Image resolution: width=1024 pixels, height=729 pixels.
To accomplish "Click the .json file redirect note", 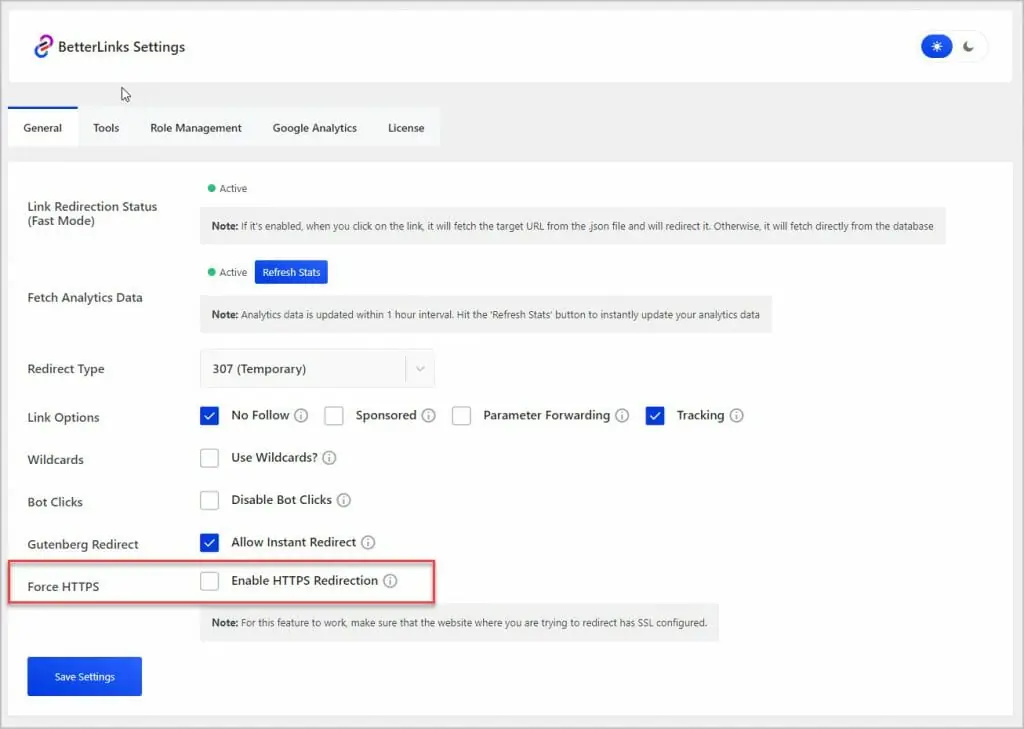I will 572,226.
